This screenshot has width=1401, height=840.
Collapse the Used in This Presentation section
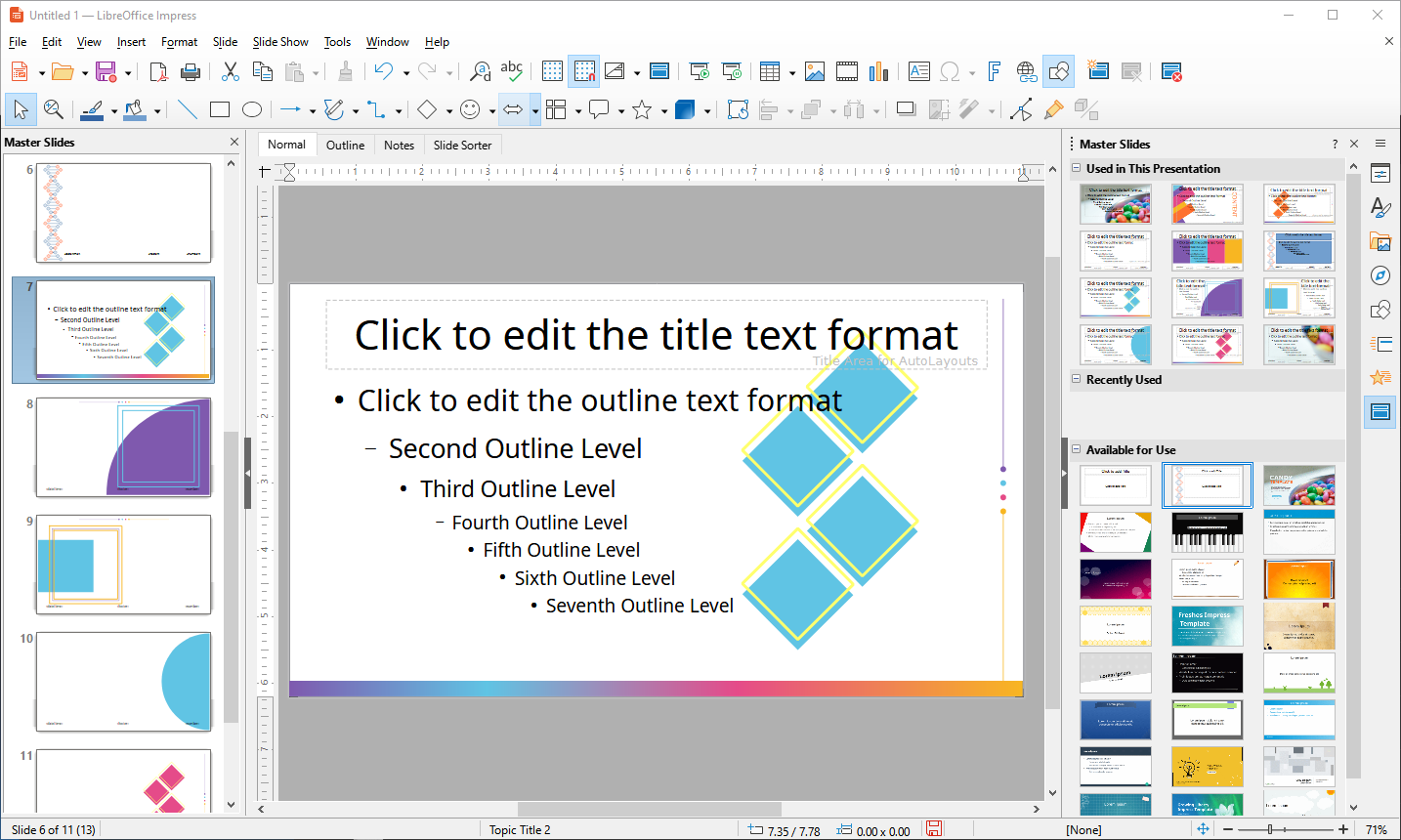1077,168
